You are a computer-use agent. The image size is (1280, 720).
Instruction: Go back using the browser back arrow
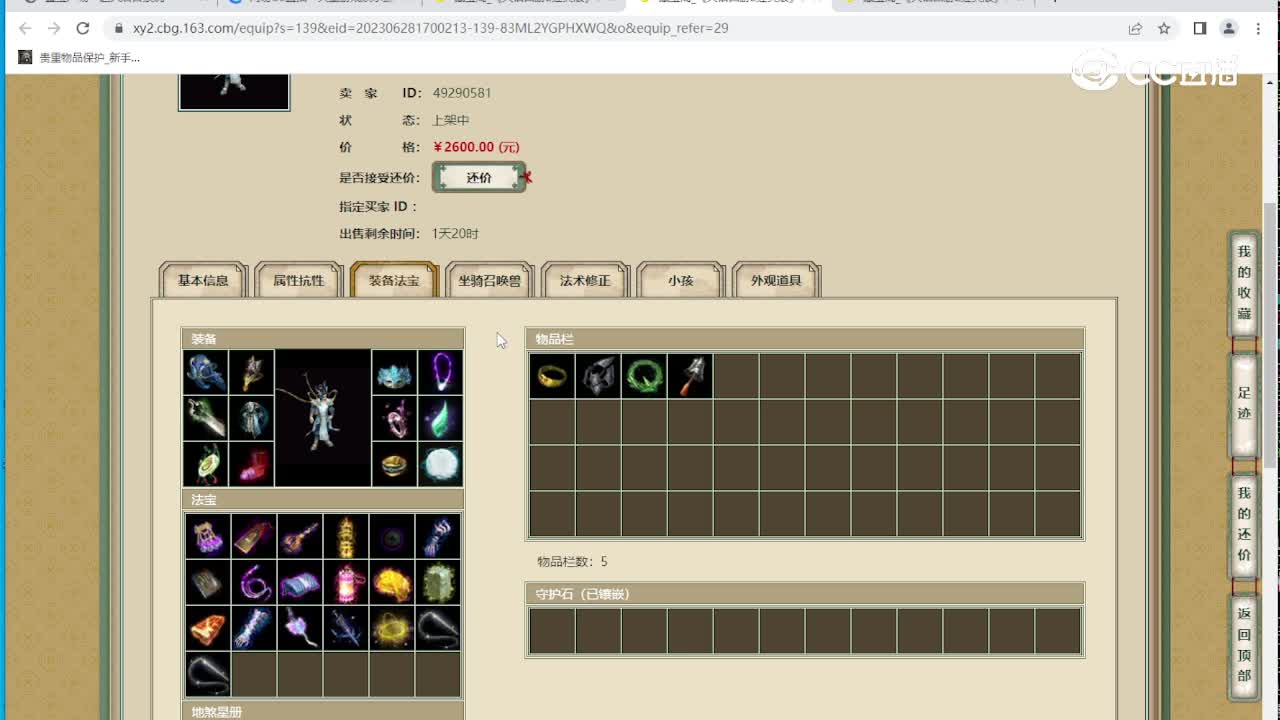coord(25,28)
